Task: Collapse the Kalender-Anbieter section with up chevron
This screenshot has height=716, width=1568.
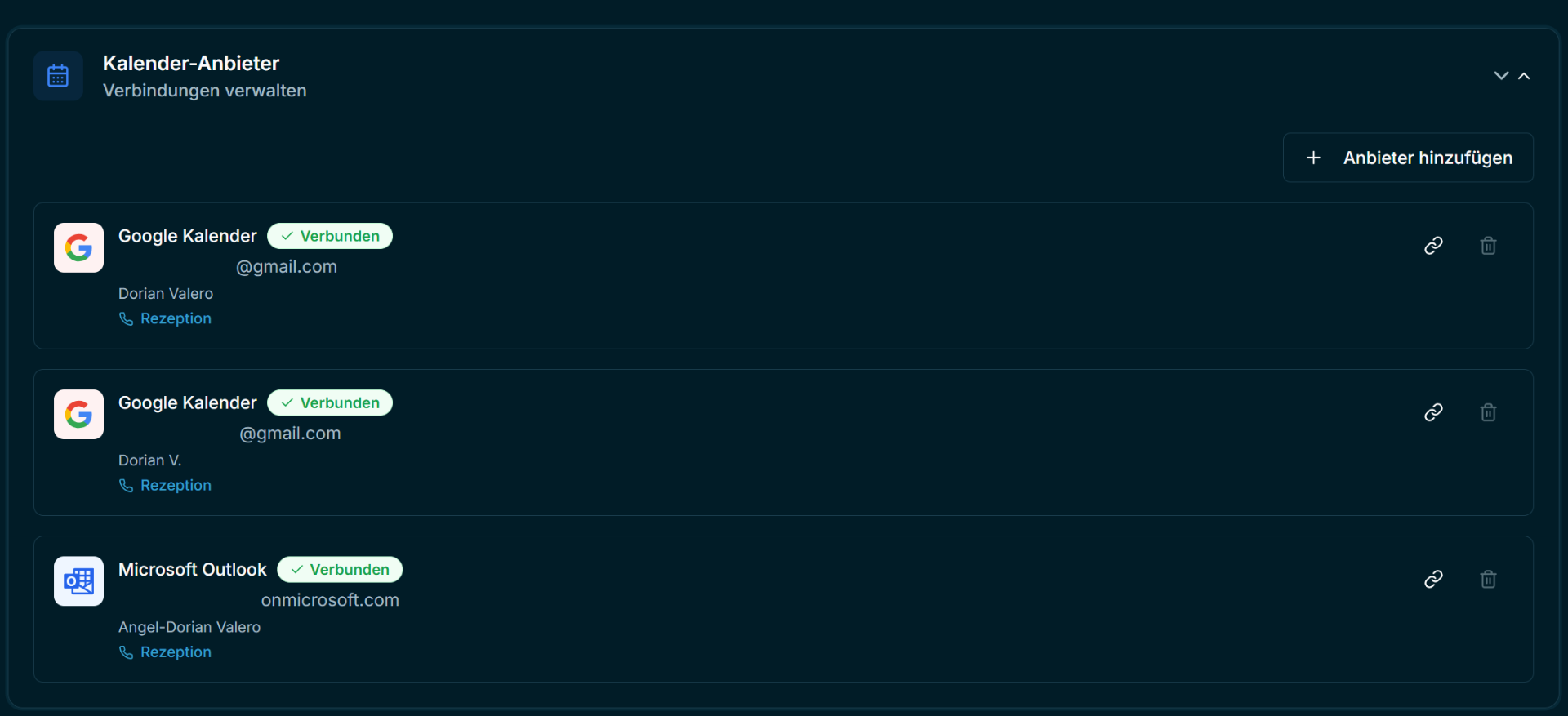Action: (1524, 76)
